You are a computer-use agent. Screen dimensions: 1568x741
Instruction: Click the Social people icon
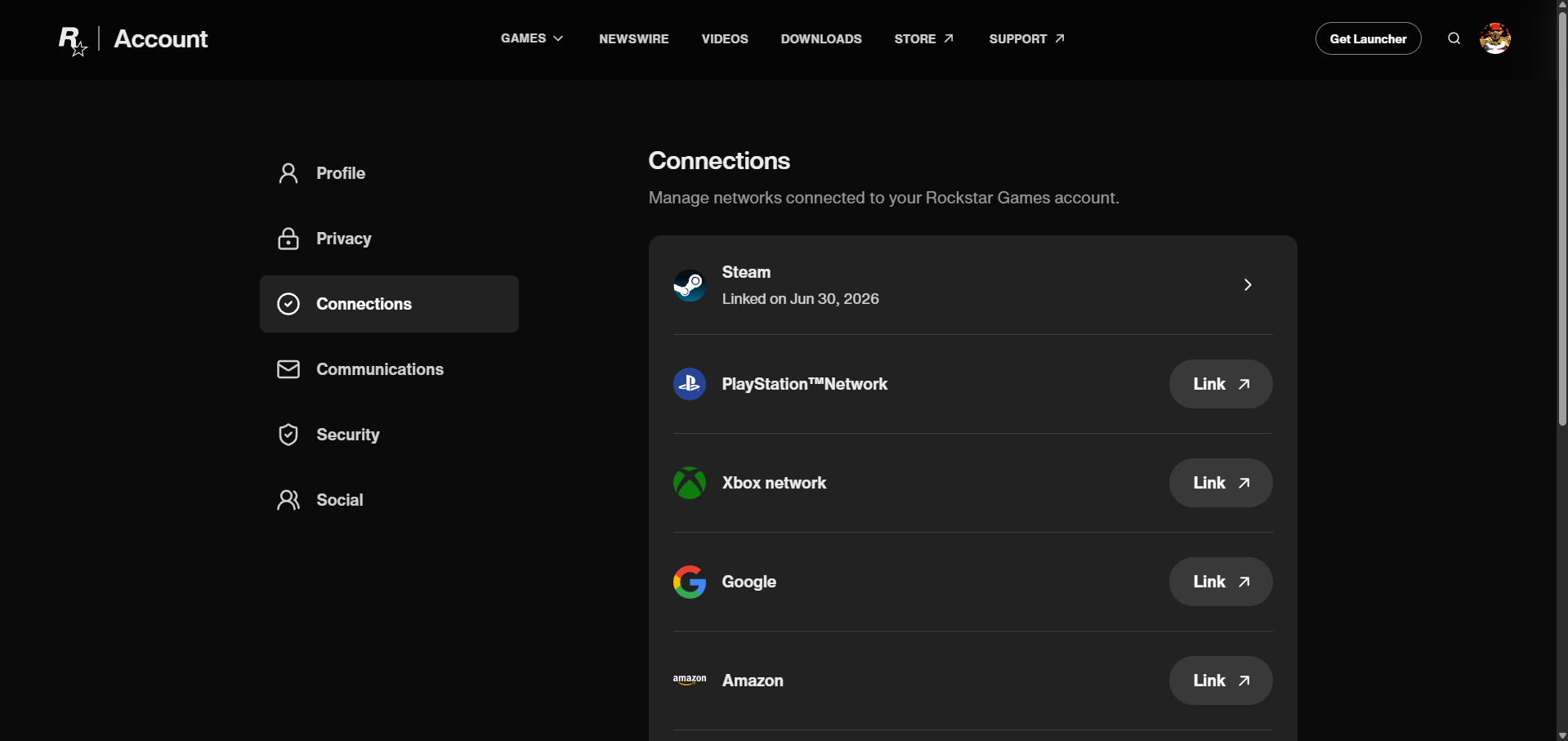click(x=288, y=500)
